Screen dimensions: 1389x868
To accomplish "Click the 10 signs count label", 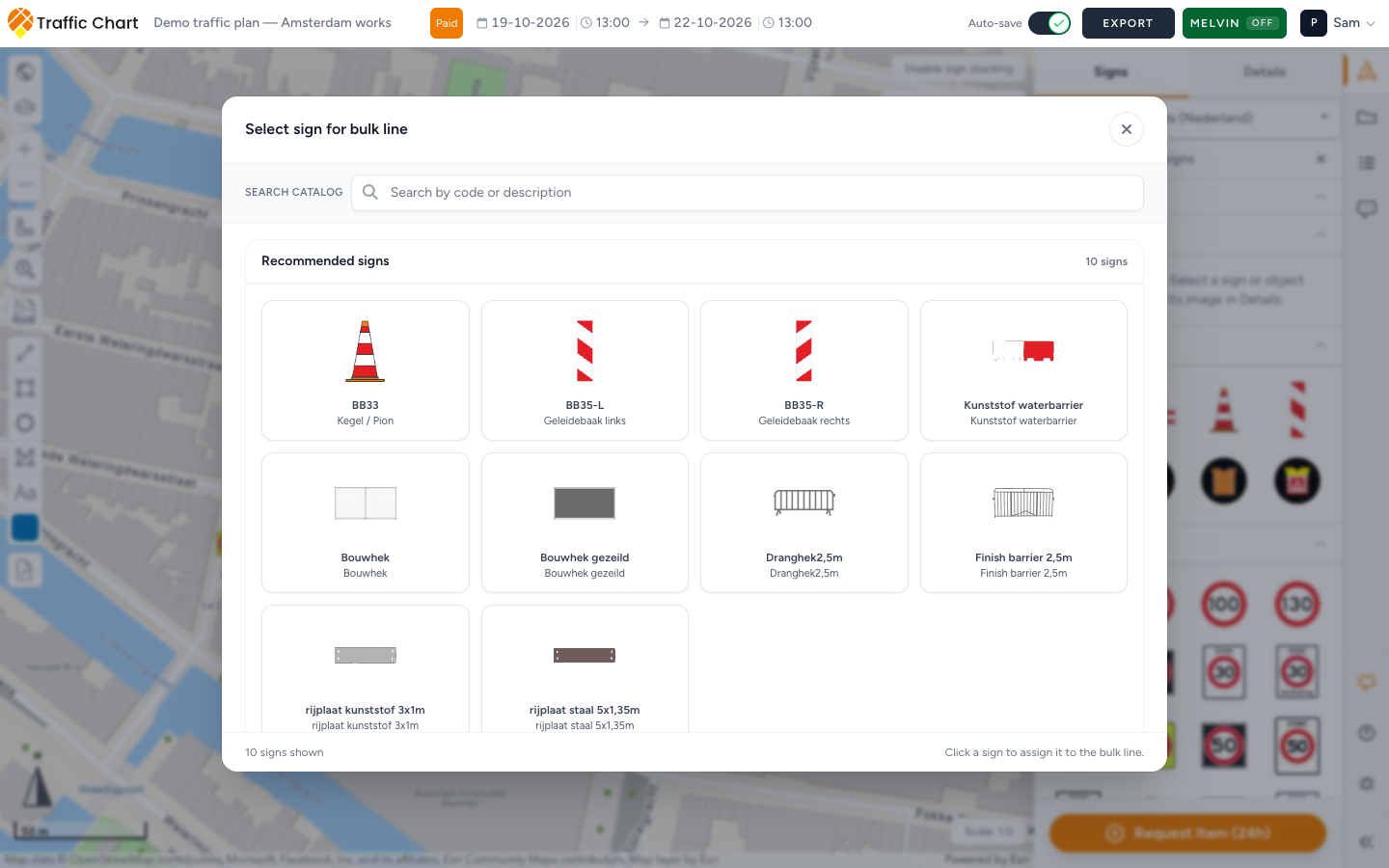I will point(1106,261).
